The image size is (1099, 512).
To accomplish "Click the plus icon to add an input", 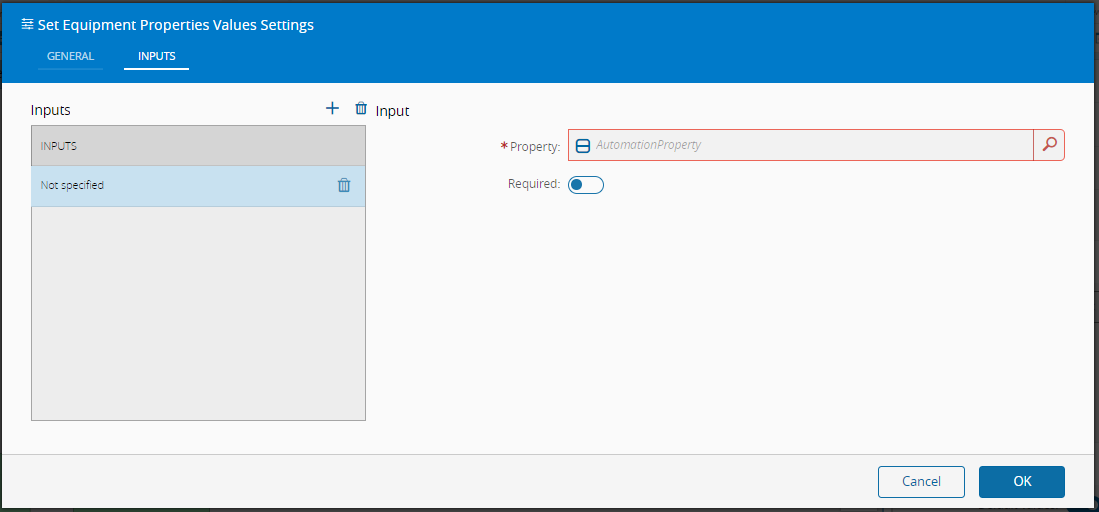I will point(332,108).
